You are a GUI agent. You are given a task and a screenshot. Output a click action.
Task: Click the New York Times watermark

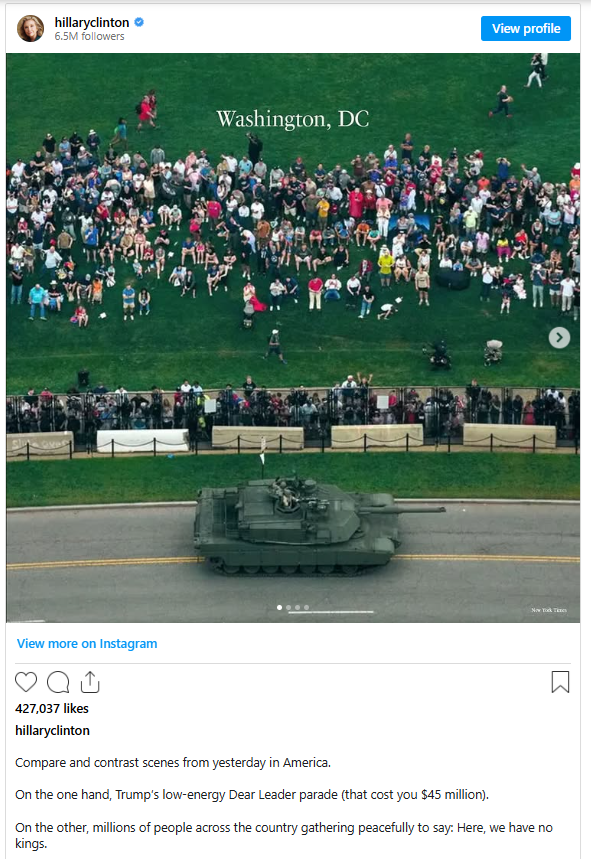tap(549, 610)
